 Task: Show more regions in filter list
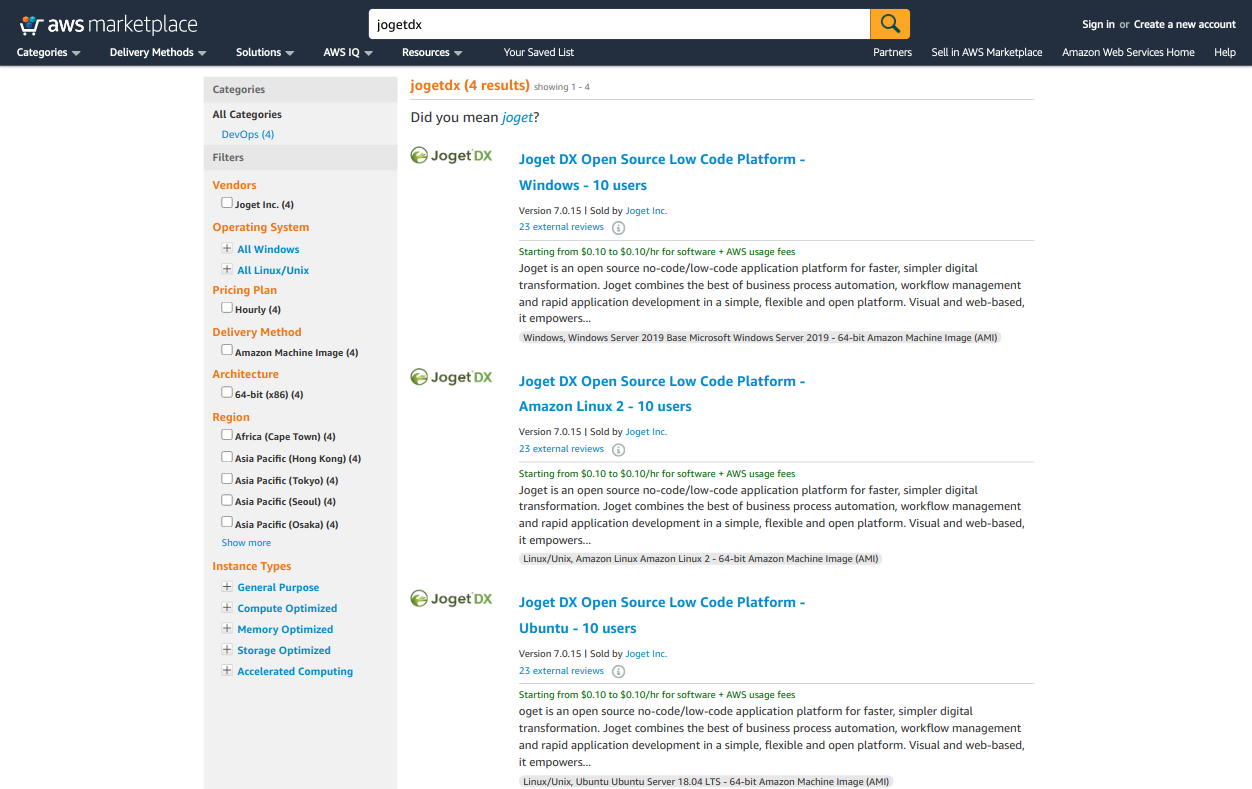246,543
